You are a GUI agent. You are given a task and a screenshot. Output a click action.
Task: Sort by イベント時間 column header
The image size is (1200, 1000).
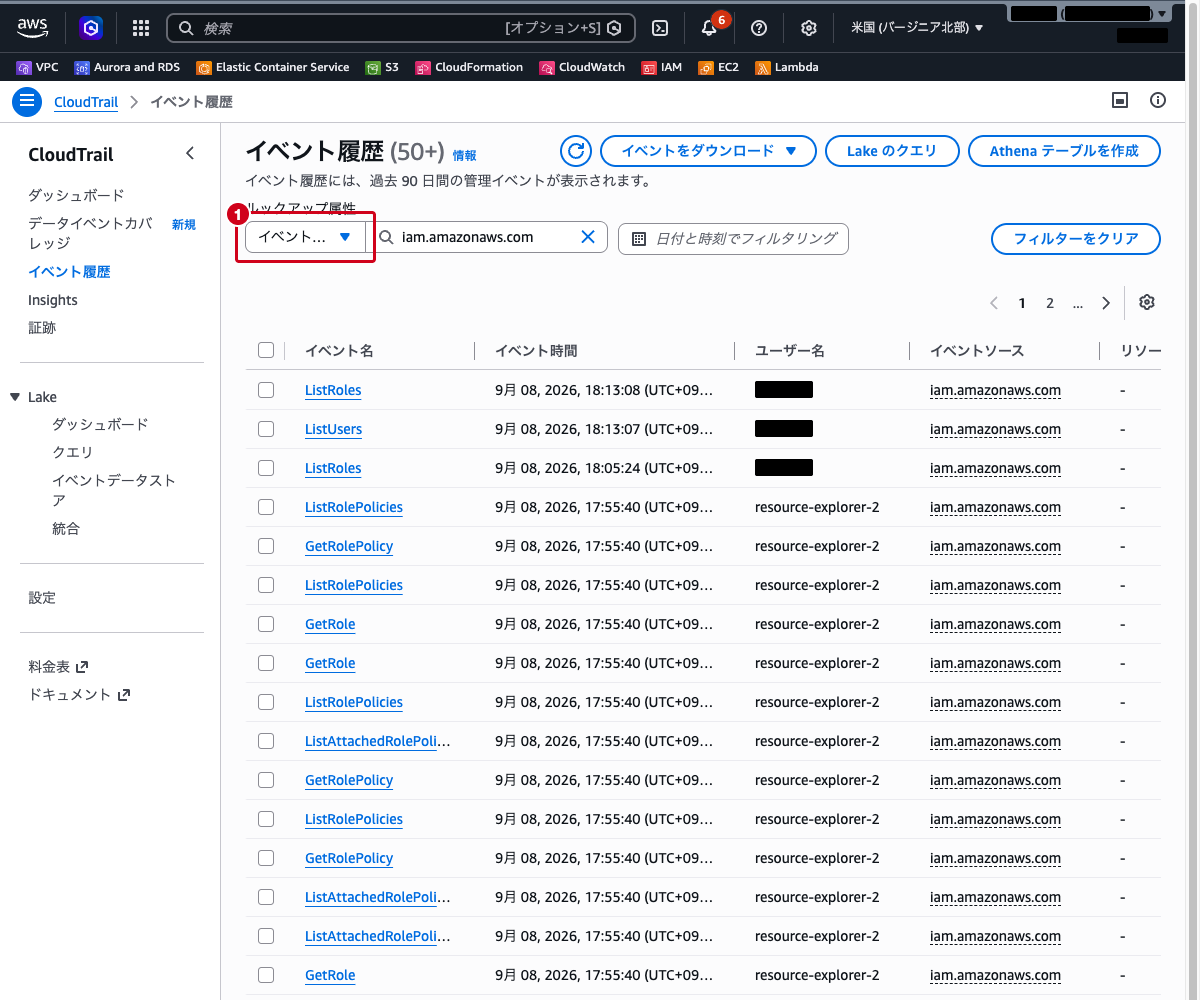tap(536, 351)
